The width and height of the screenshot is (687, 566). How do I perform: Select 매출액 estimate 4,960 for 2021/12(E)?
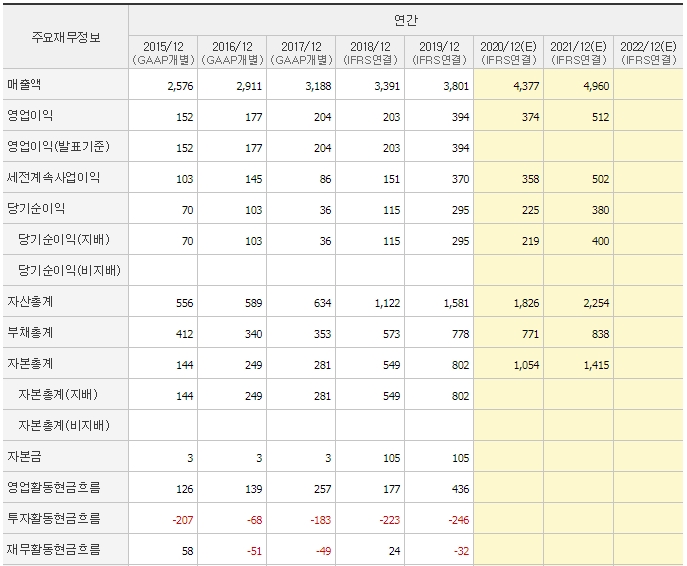[x=596, y=86]
